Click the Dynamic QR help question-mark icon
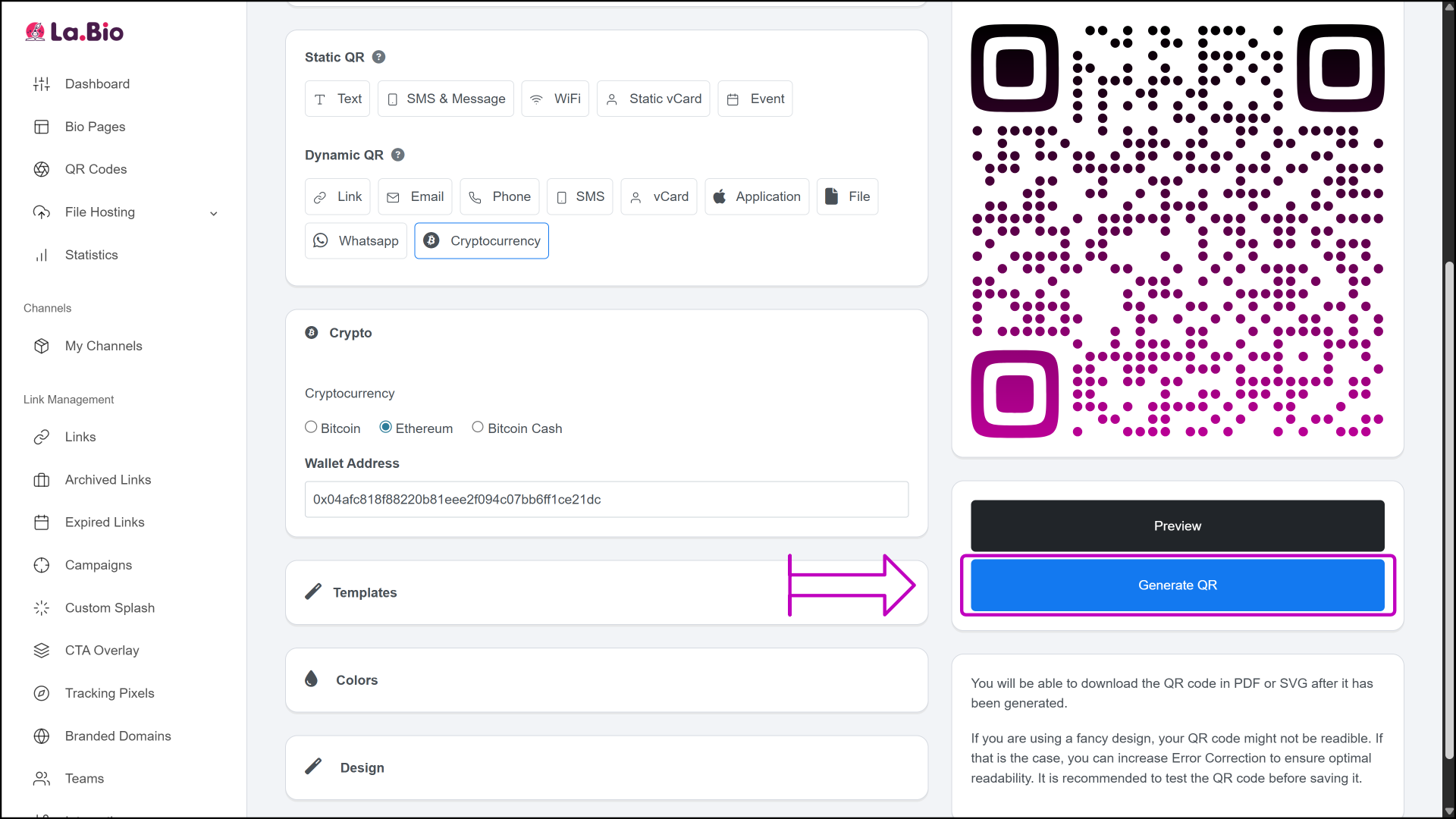The height and width of the screenshot is (819, 1456). click(x=398, y=155)
